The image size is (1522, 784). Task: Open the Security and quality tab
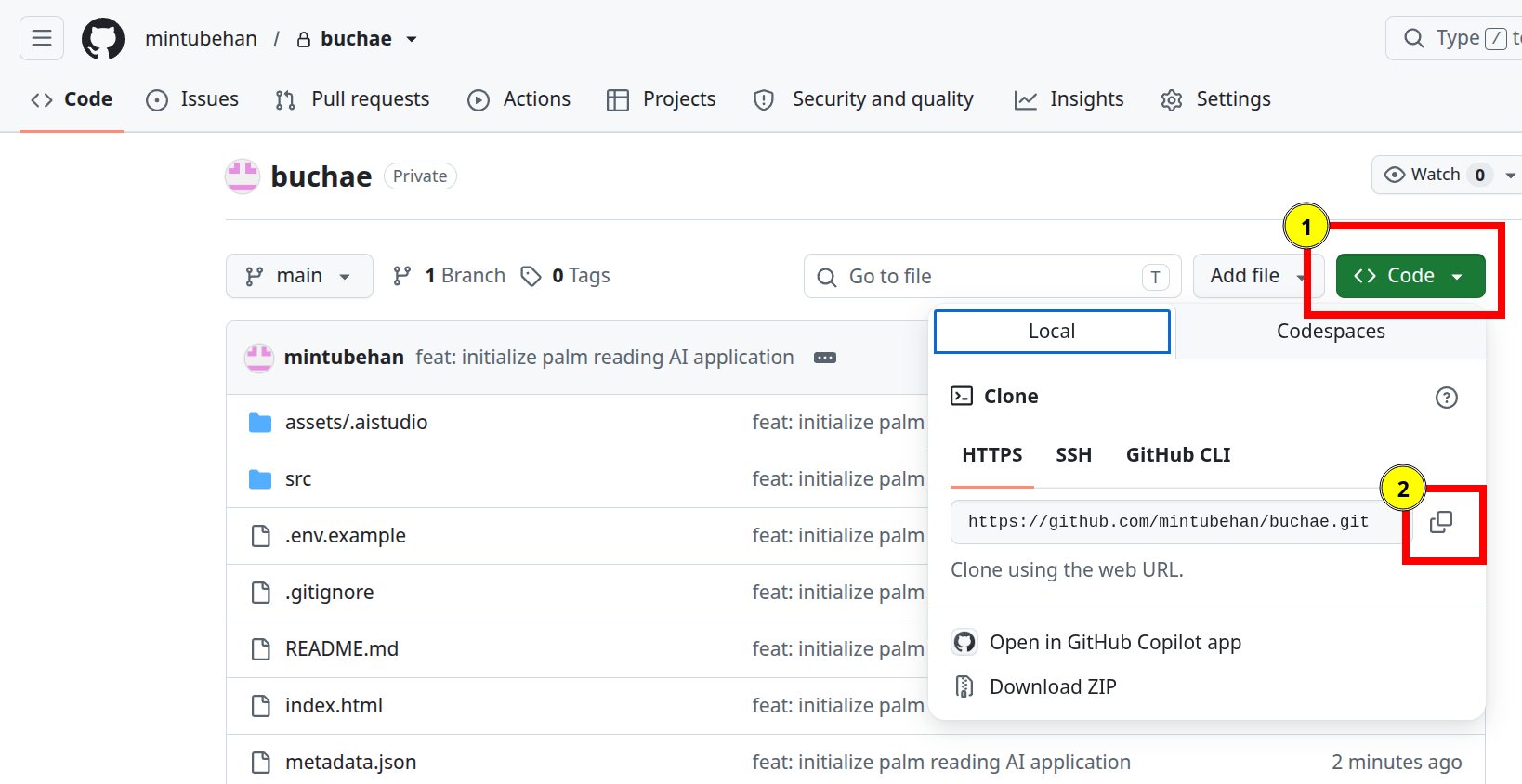click(863, 99)
